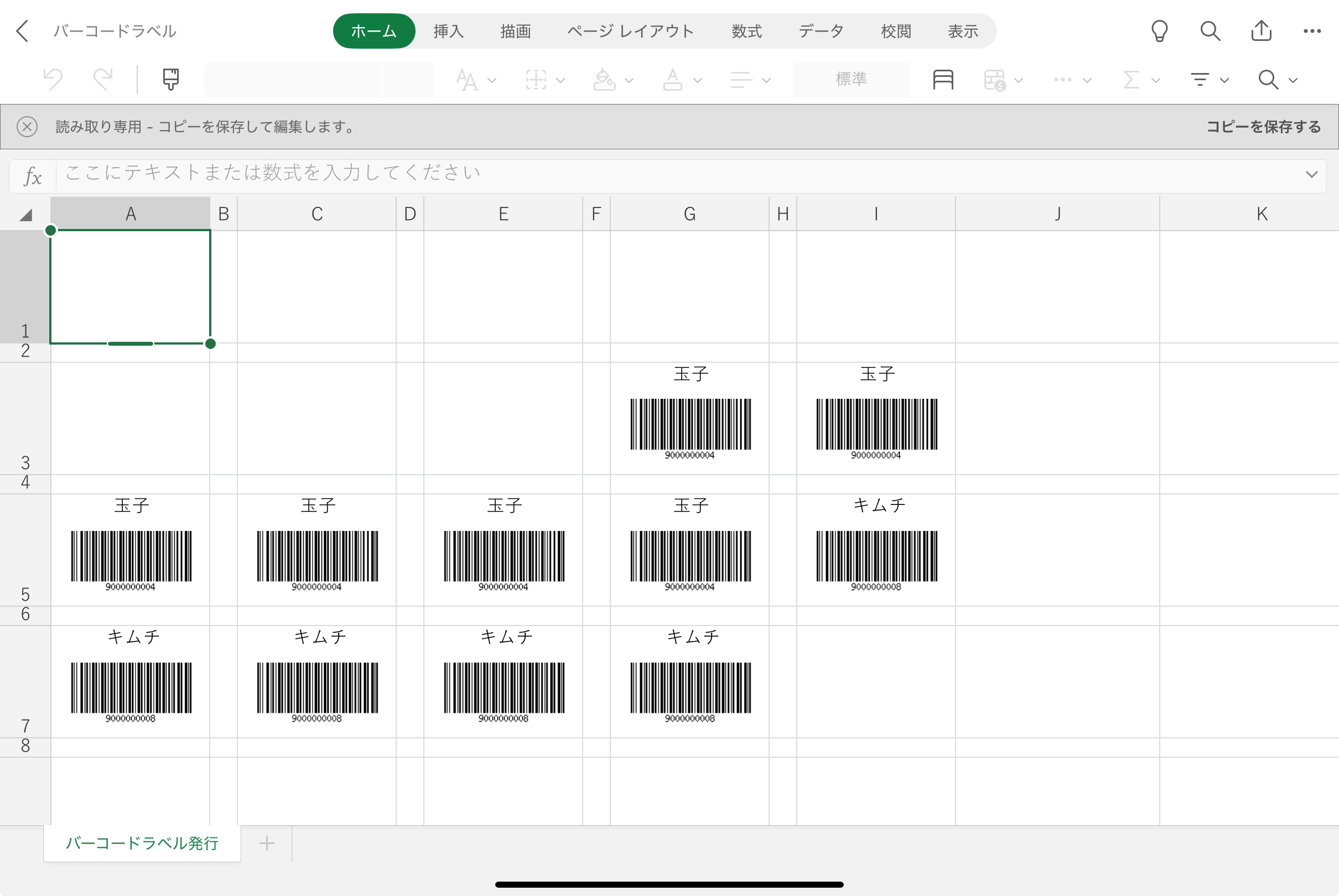The height and width of the screenshot is (896, 1339).
Task: Click the fill color bucket icon
Action: tap(604, 80)
